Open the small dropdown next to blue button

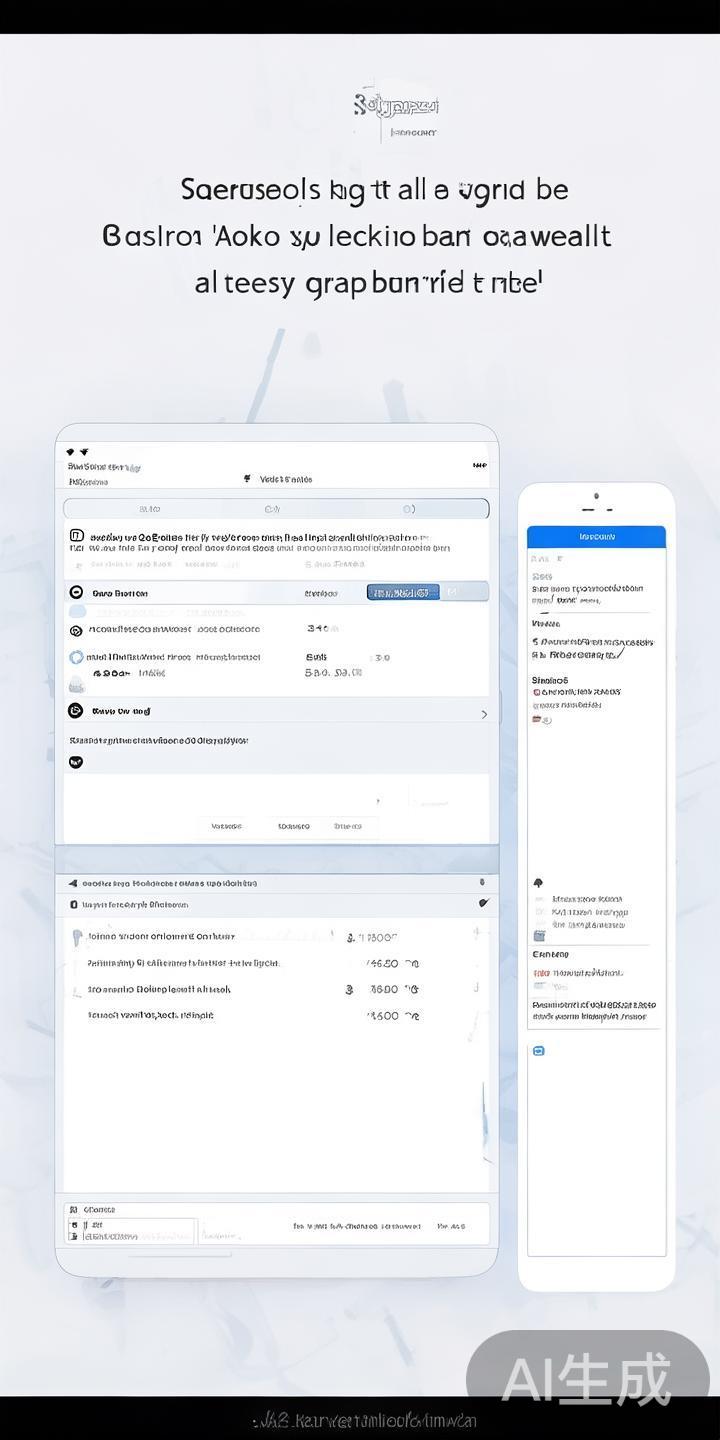point(452,593)
